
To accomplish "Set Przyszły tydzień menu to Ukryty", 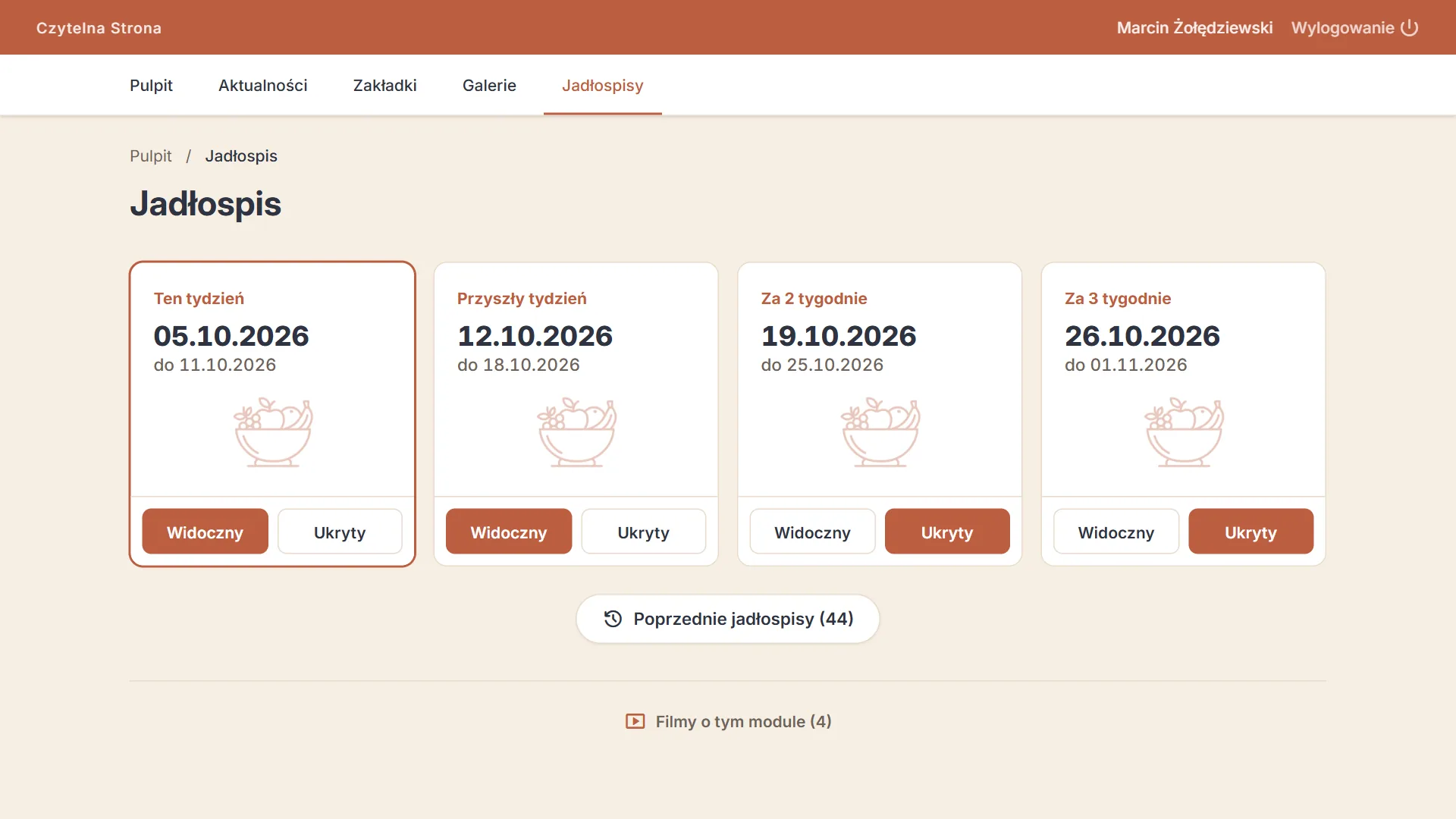I will click(x=643, y=532).
